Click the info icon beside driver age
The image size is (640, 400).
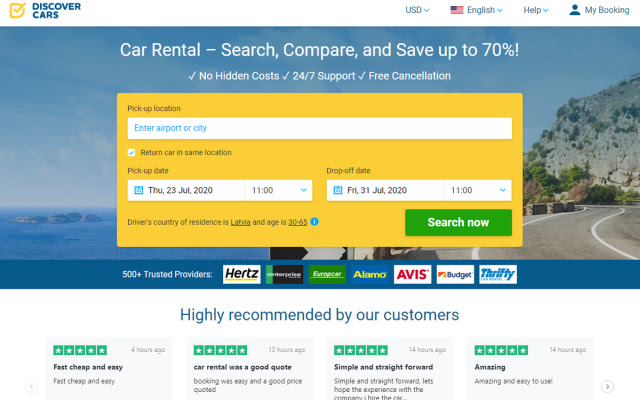(x=314, y=222)
